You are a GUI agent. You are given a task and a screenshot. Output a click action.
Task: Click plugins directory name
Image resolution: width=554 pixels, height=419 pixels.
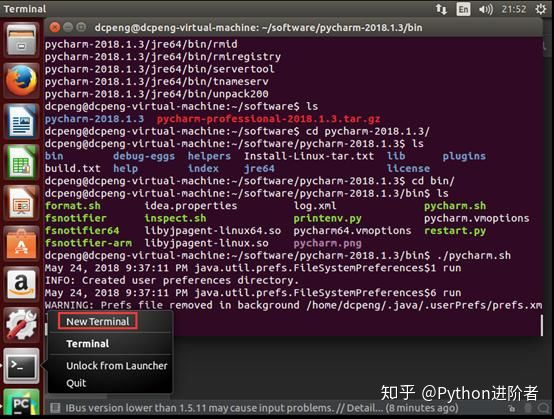[464, 156]
